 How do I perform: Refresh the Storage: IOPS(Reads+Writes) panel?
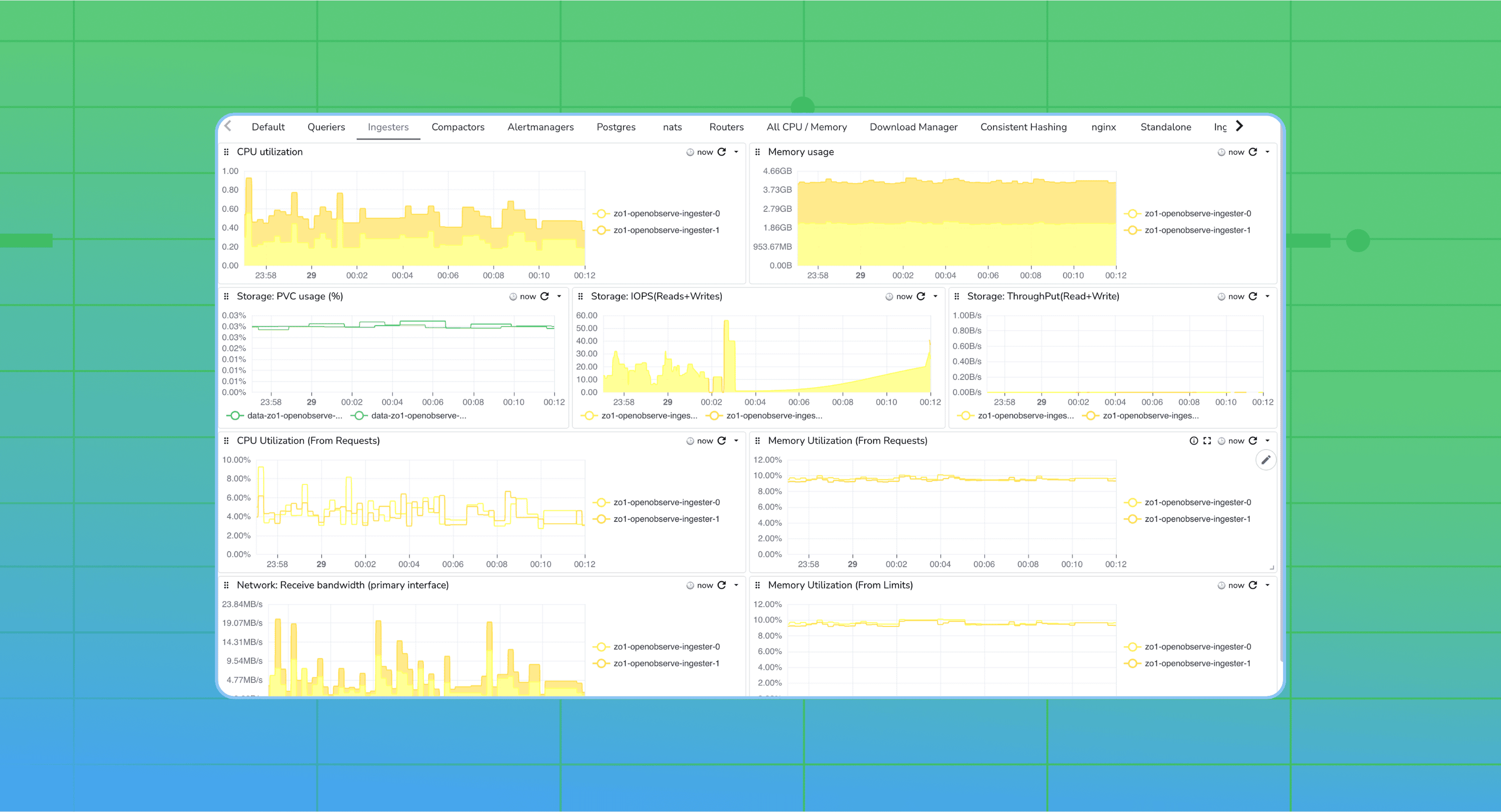(921, 296)
